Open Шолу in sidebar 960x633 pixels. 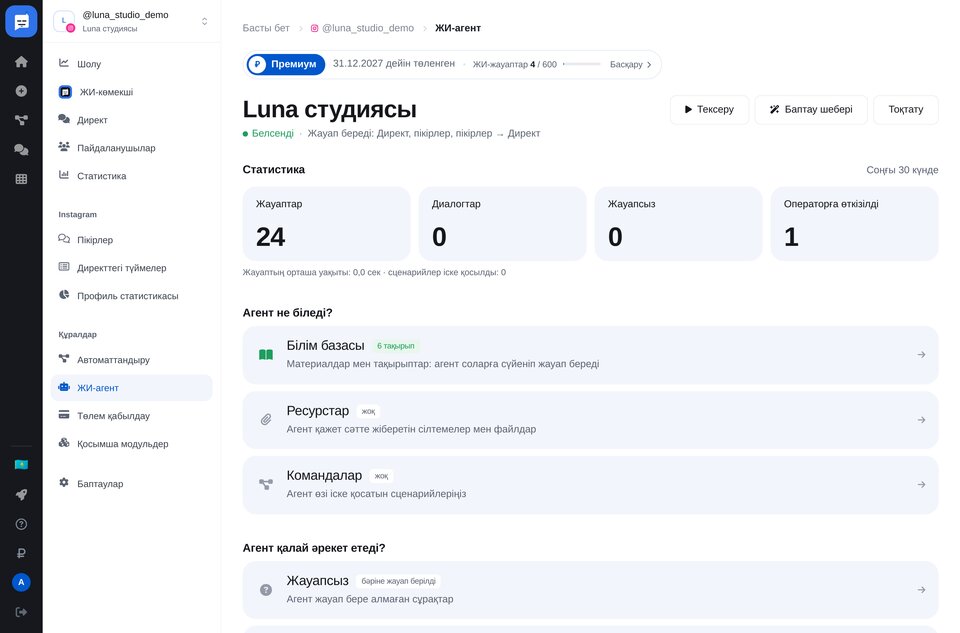click(x=132, y=64)
